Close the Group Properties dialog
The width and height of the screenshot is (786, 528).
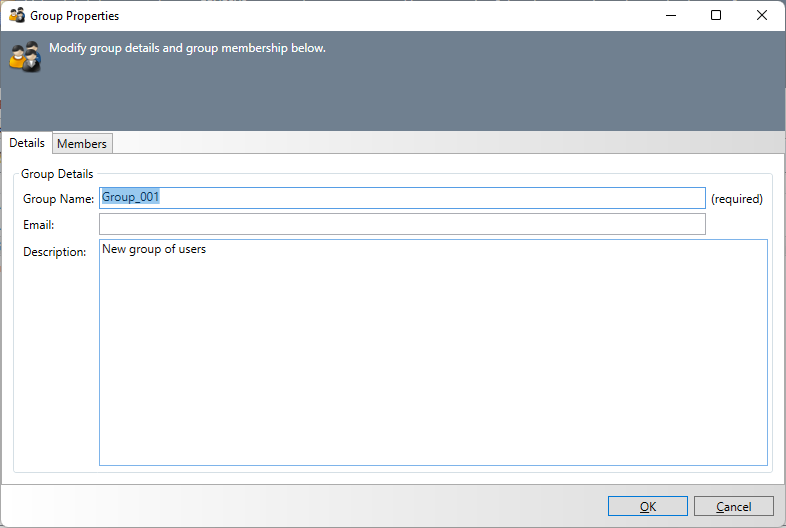pyautogui.click(x=762, y=15)
